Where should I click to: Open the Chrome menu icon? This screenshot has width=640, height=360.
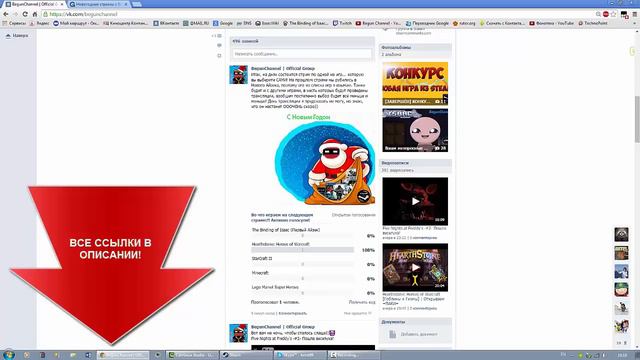coord(635,14)
